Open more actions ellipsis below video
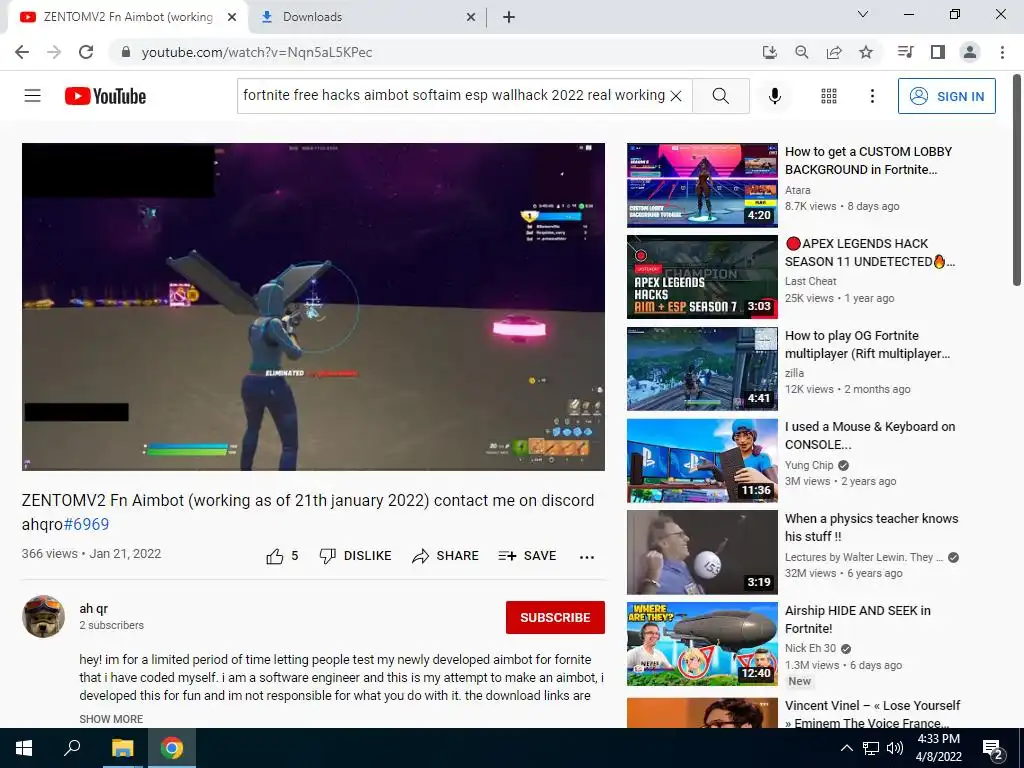Image resolution: width=1024 pixels, height=768 pixels. tap(586, 557)
